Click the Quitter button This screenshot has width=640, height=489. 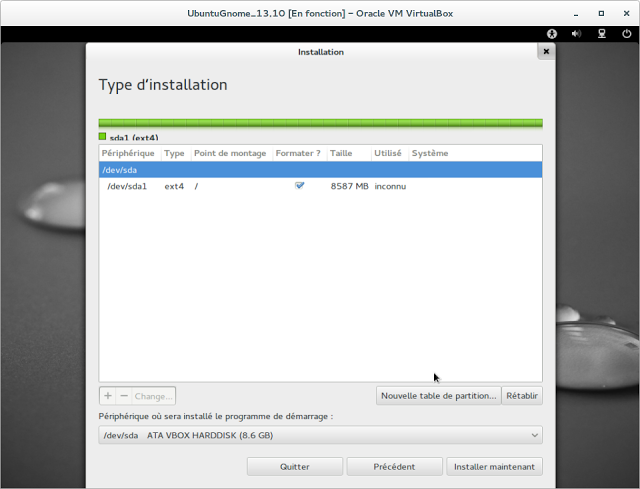[295, 467]
